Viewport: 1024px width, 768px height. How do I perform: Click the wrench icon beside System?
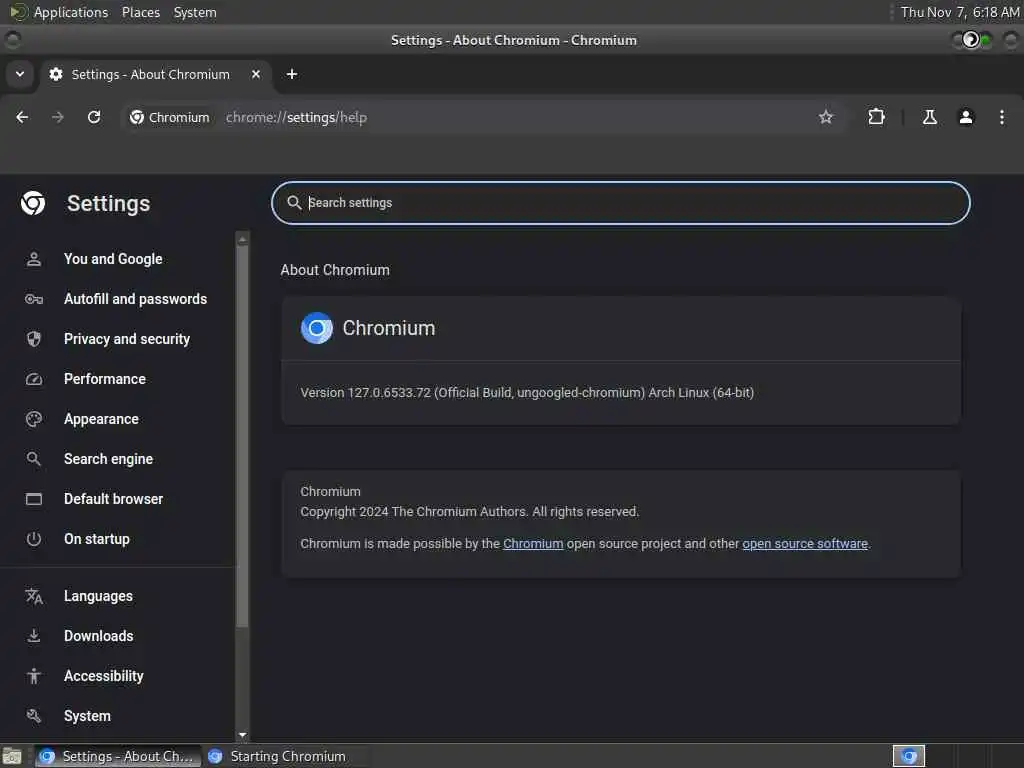pos(34,716)
